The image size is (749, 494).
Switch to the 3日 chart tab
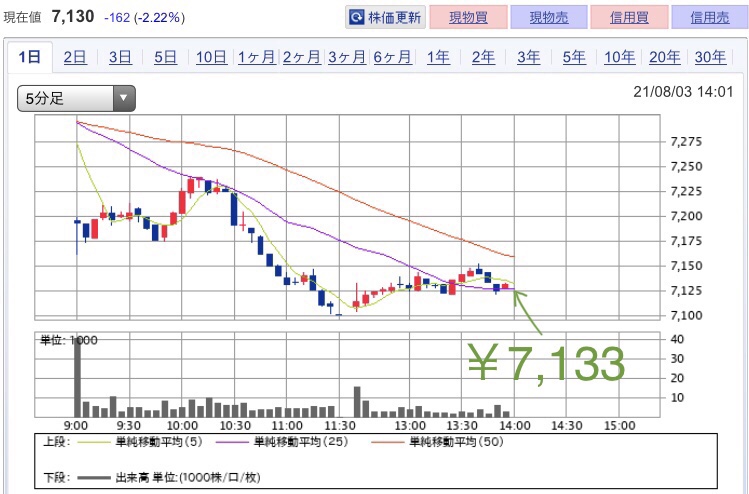pyautogui.click(x=120, y=57)
